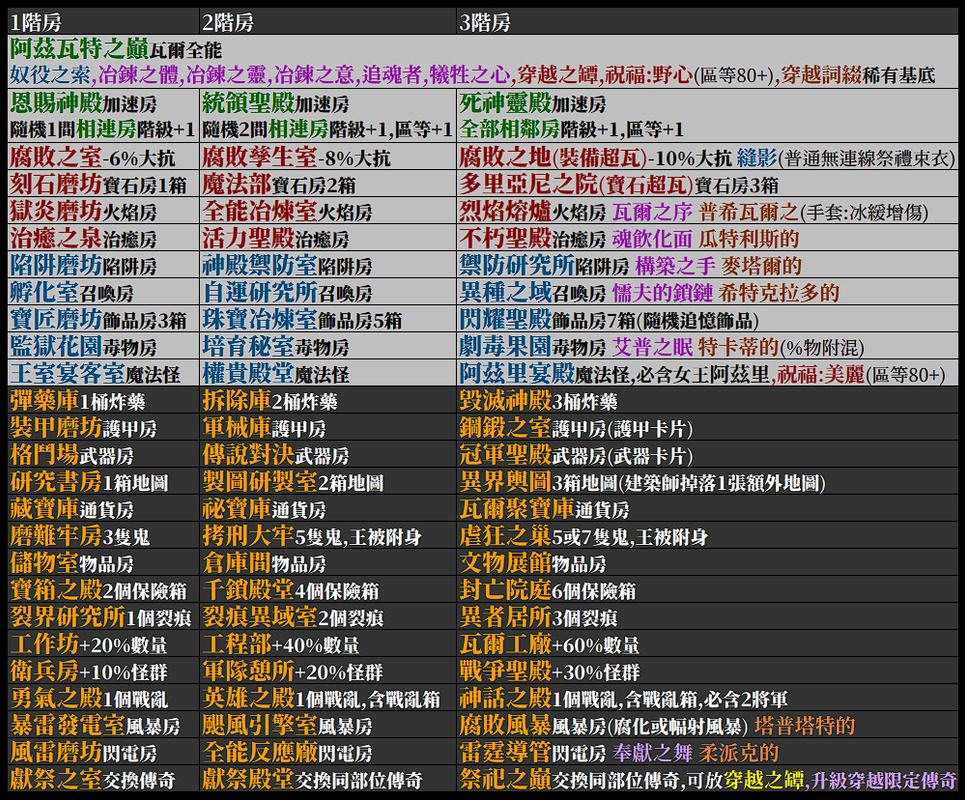Click 工作坊 +20%數量
The height and width of the screenshot is (800, 965).
pos(103,644)
